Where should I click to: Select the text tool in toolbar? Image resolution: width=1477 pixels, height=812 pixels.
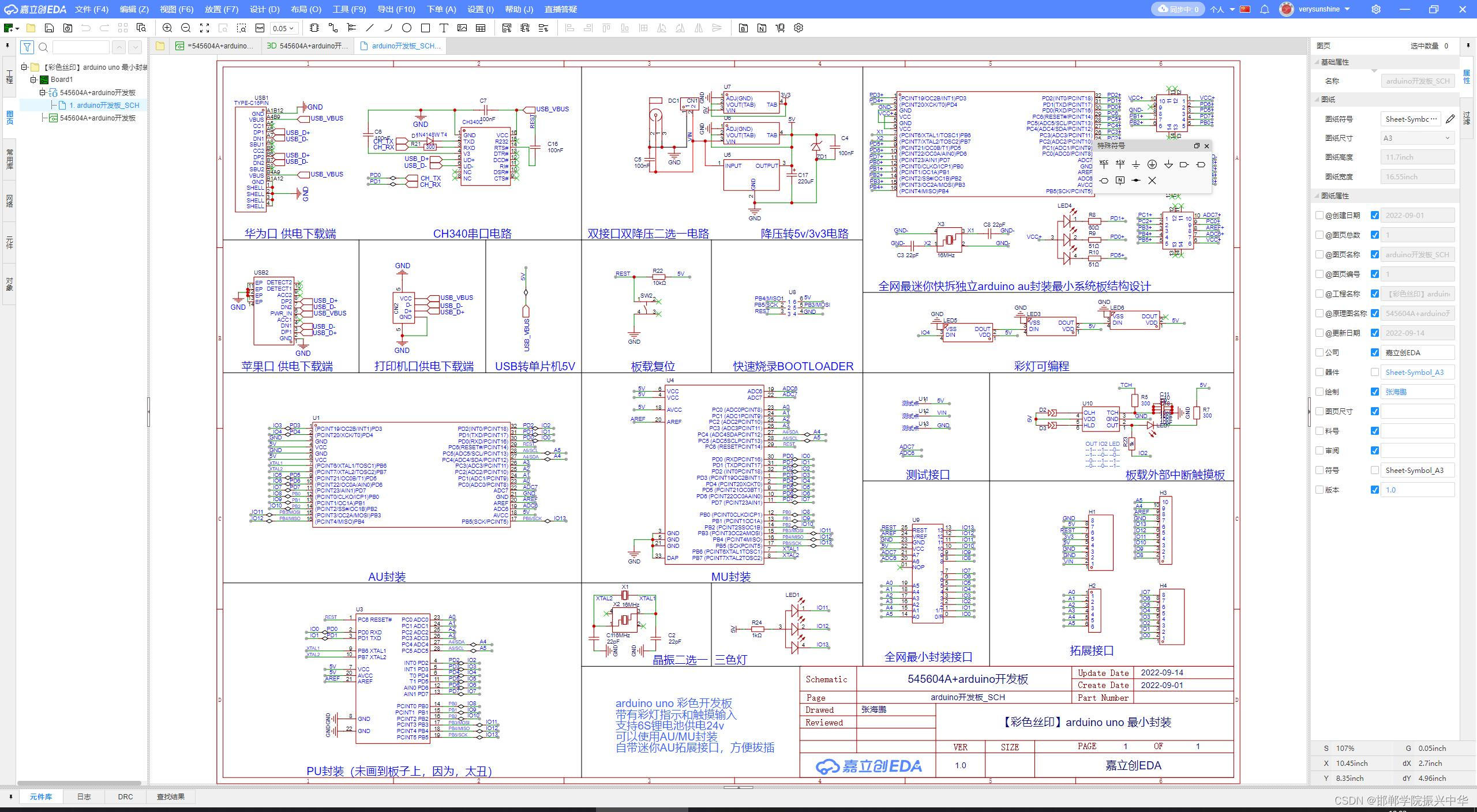(x=444, y=28)
